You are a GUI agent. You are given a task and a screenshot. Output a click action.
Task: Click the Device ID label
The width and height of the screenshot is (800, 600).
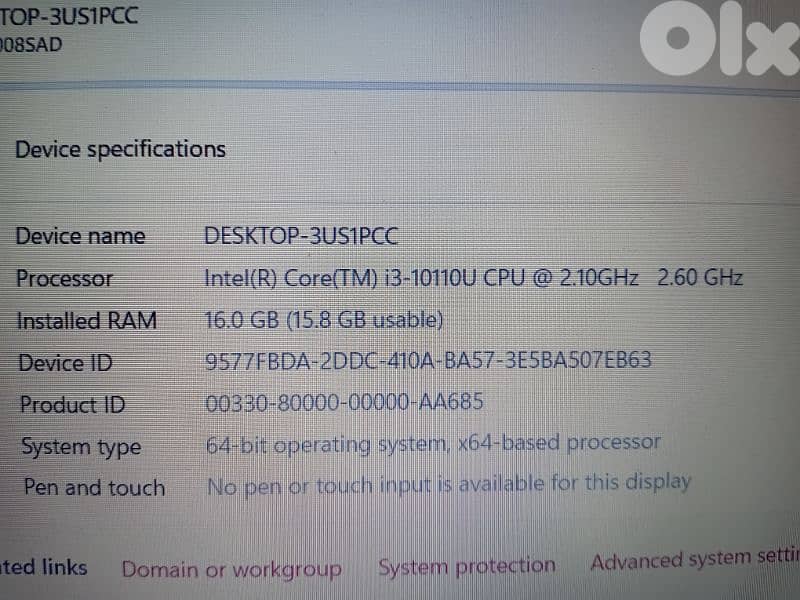click(x=64, y=363)
